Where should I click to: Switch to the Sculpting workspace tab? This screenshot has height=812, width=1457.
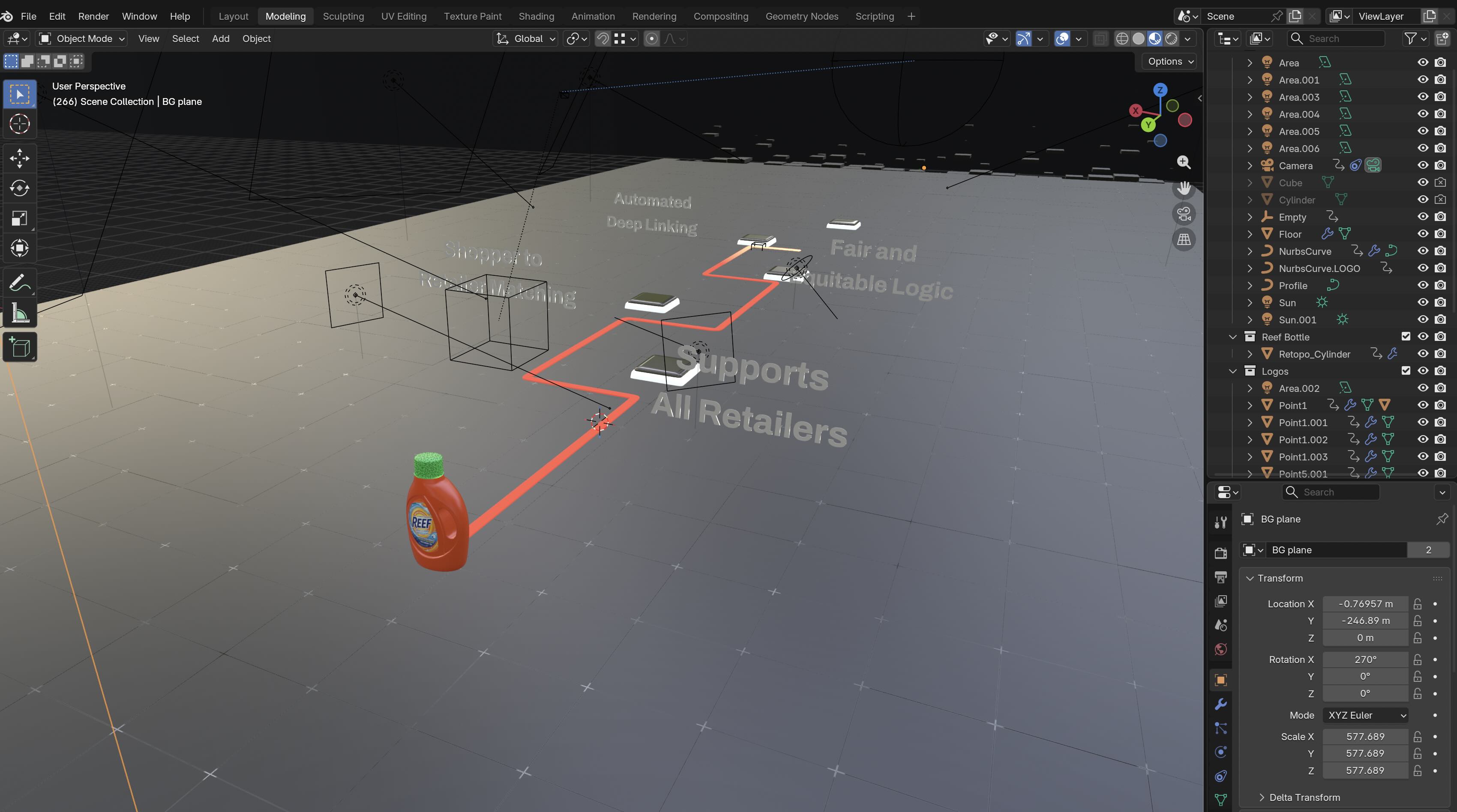click(x=343, y=16)
